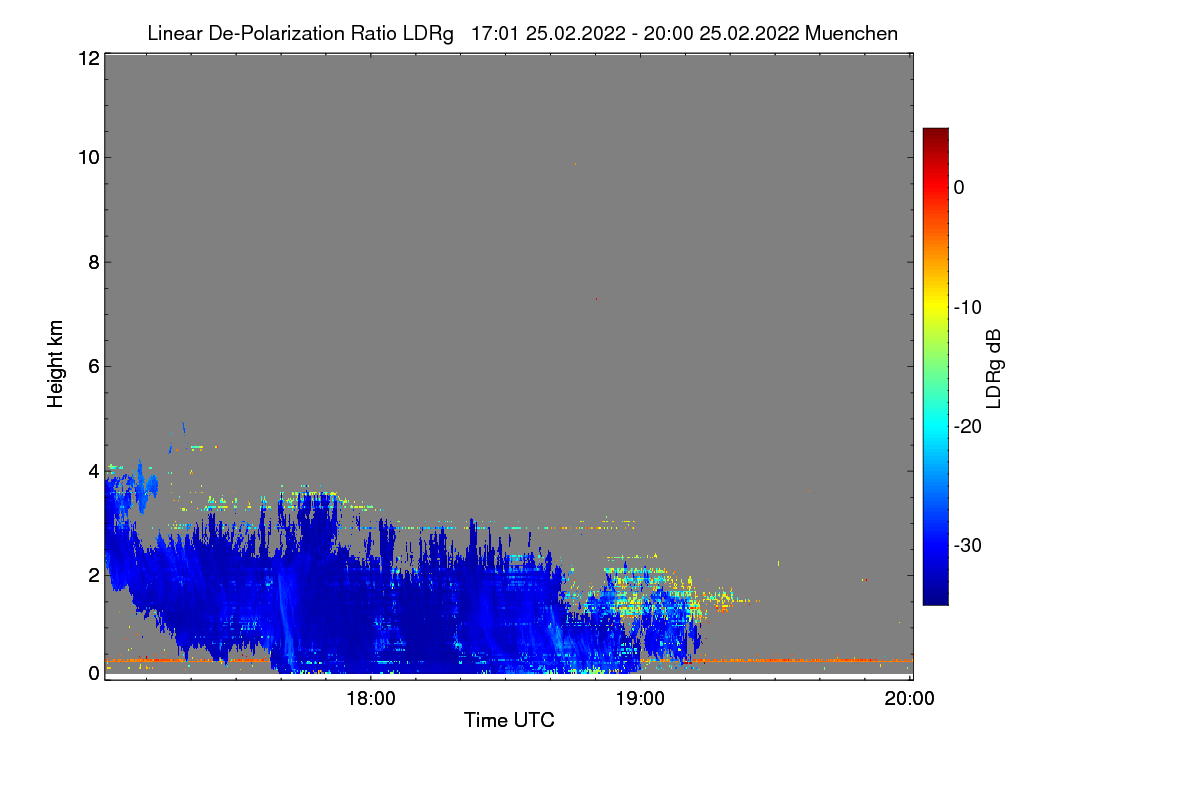Click the '8' height tick label

point(92,262)
